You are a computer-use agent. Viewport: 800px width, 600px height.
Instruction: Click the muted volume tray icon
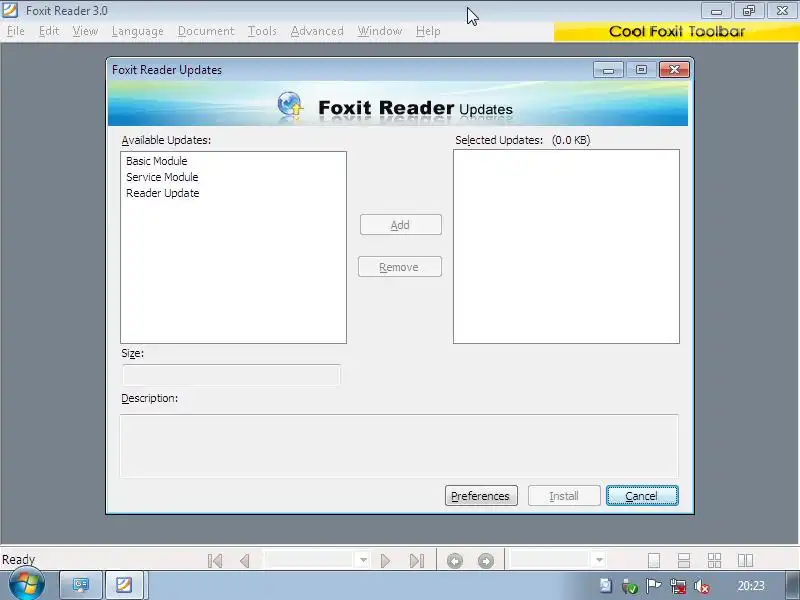tap(702, 586)
